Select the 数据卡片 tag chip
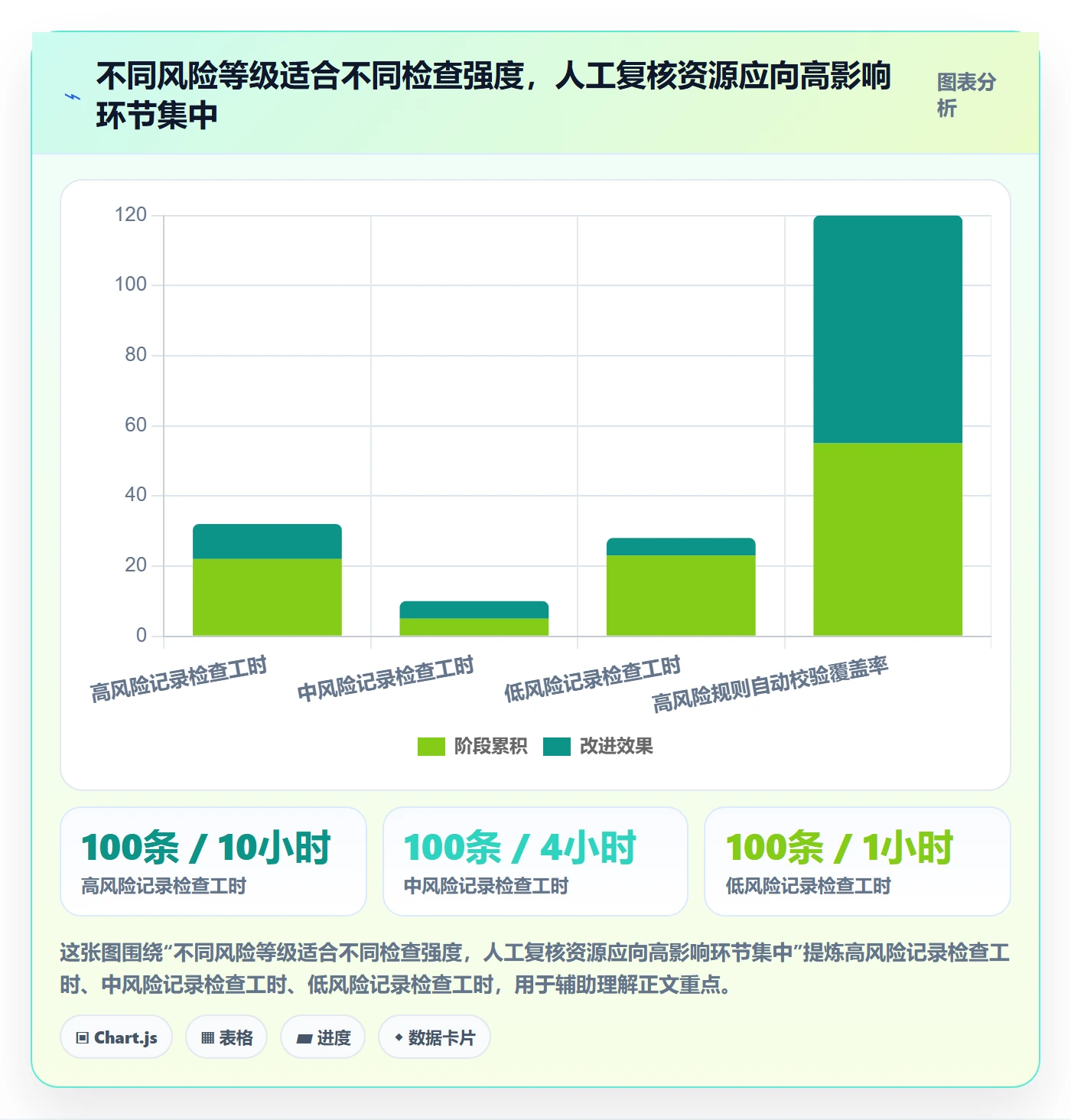This screenshot has height=1120, width=1071. pyautogui.click(x=435, y=1037)
